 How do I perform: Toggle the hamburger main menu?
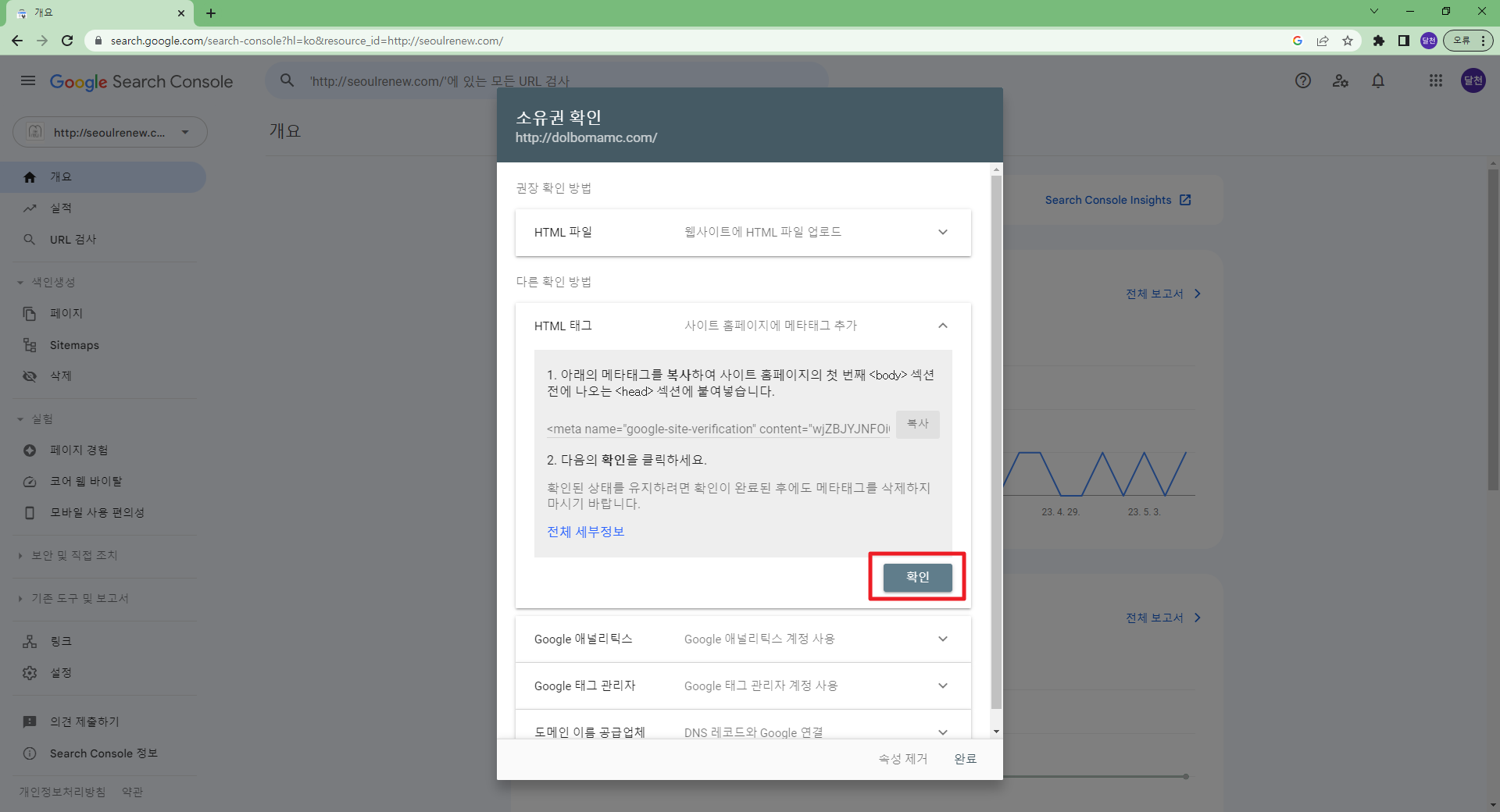coord(28,80)
